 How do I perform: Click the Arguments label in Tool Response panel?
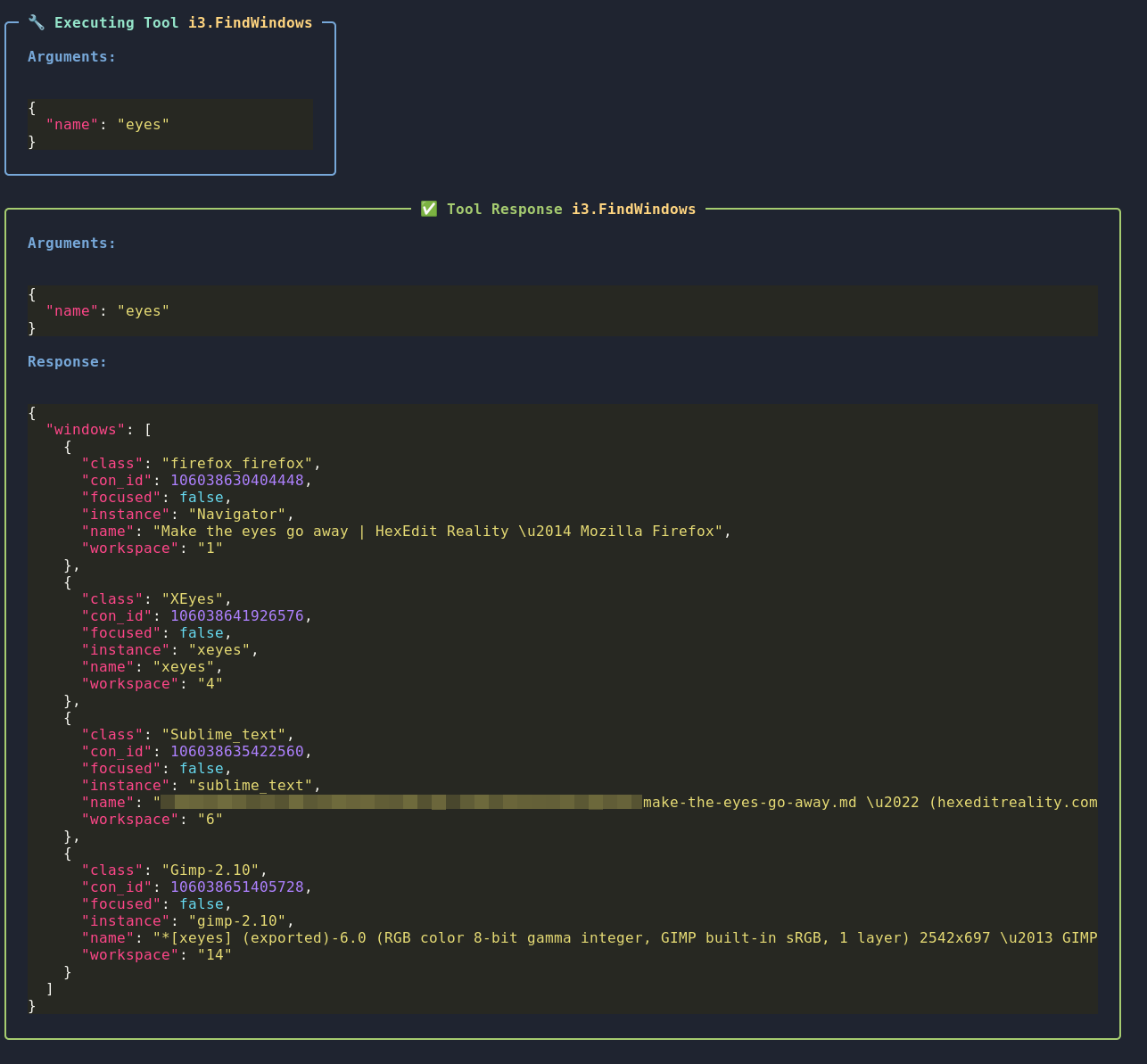[x=71, y=243]
